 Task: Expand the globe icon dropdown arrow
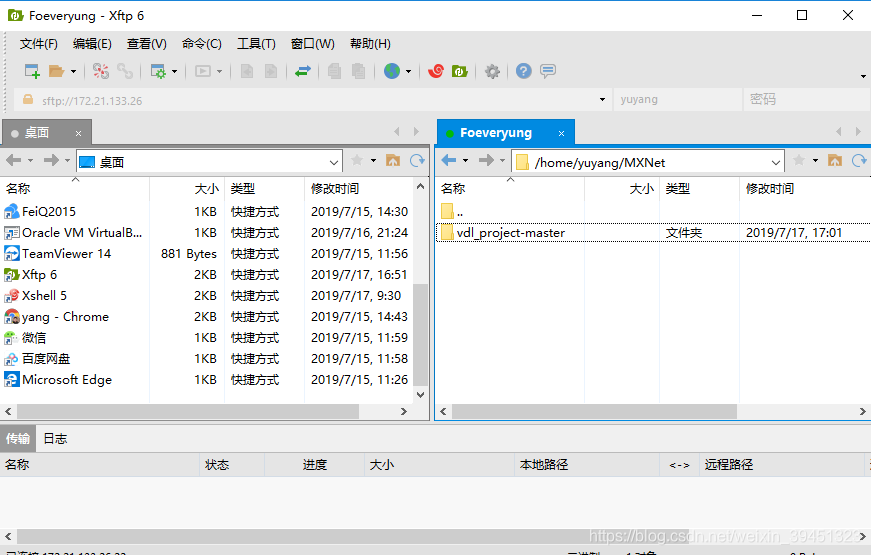tap(408, 71)
